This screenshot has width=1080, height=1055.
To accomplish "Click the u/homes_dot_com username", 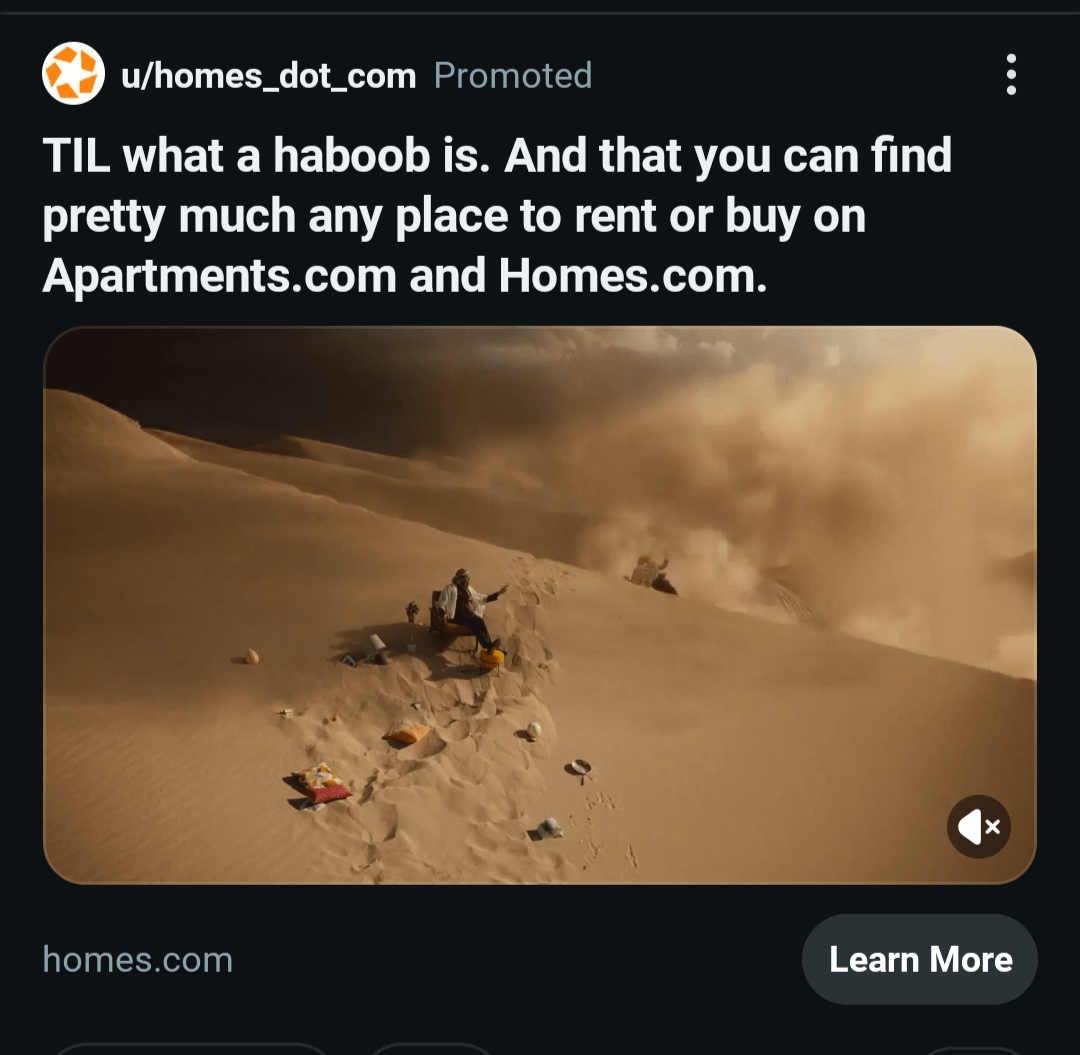I will point(269,75).
